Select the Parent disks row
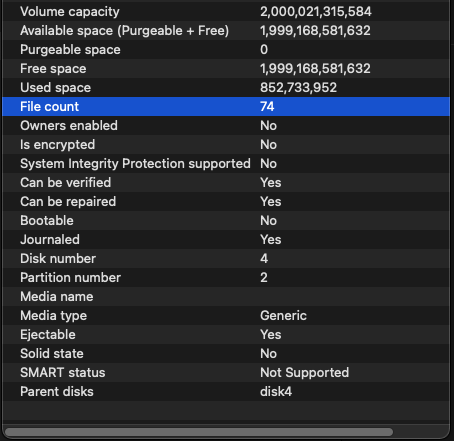This screenshot has height=441, width=454. [x=226, y=392]
